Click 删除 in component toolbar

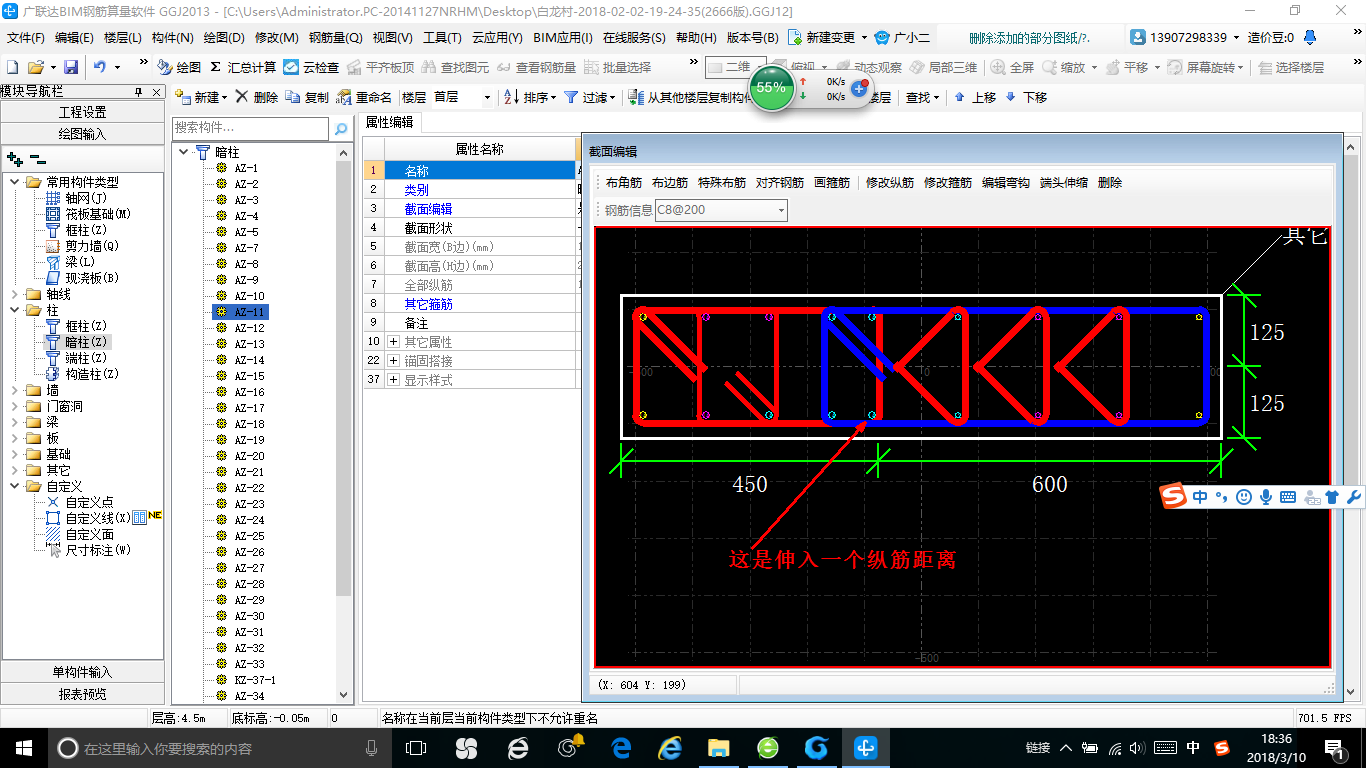256,97
